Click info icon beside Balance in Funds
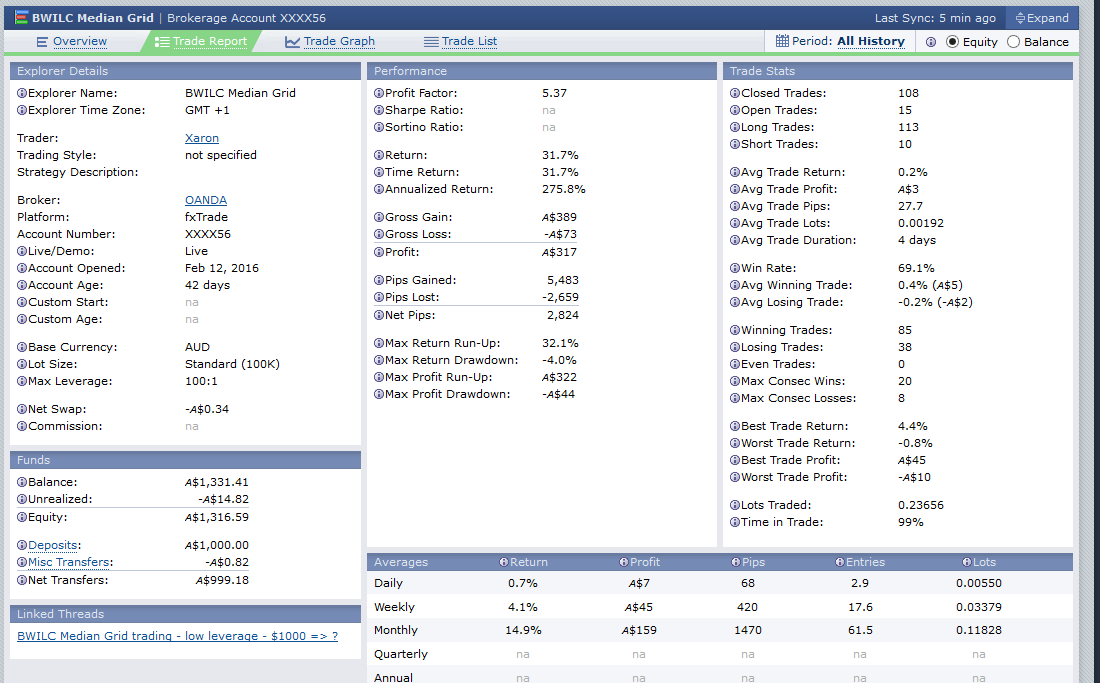Viewport: 1100px width, 683px height. pos(22,482)
